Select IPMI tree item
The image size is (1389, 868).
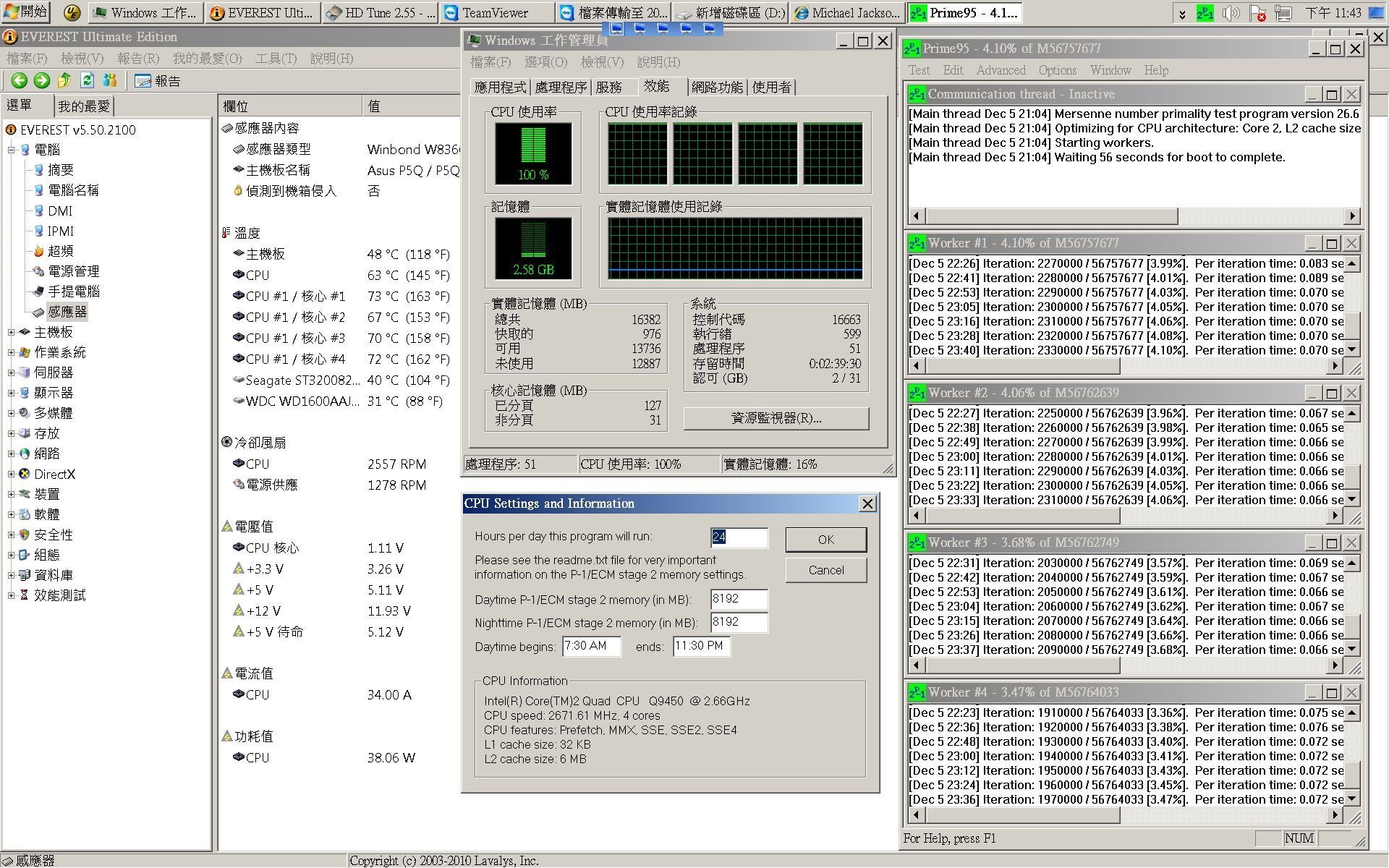tap(61, 231)
